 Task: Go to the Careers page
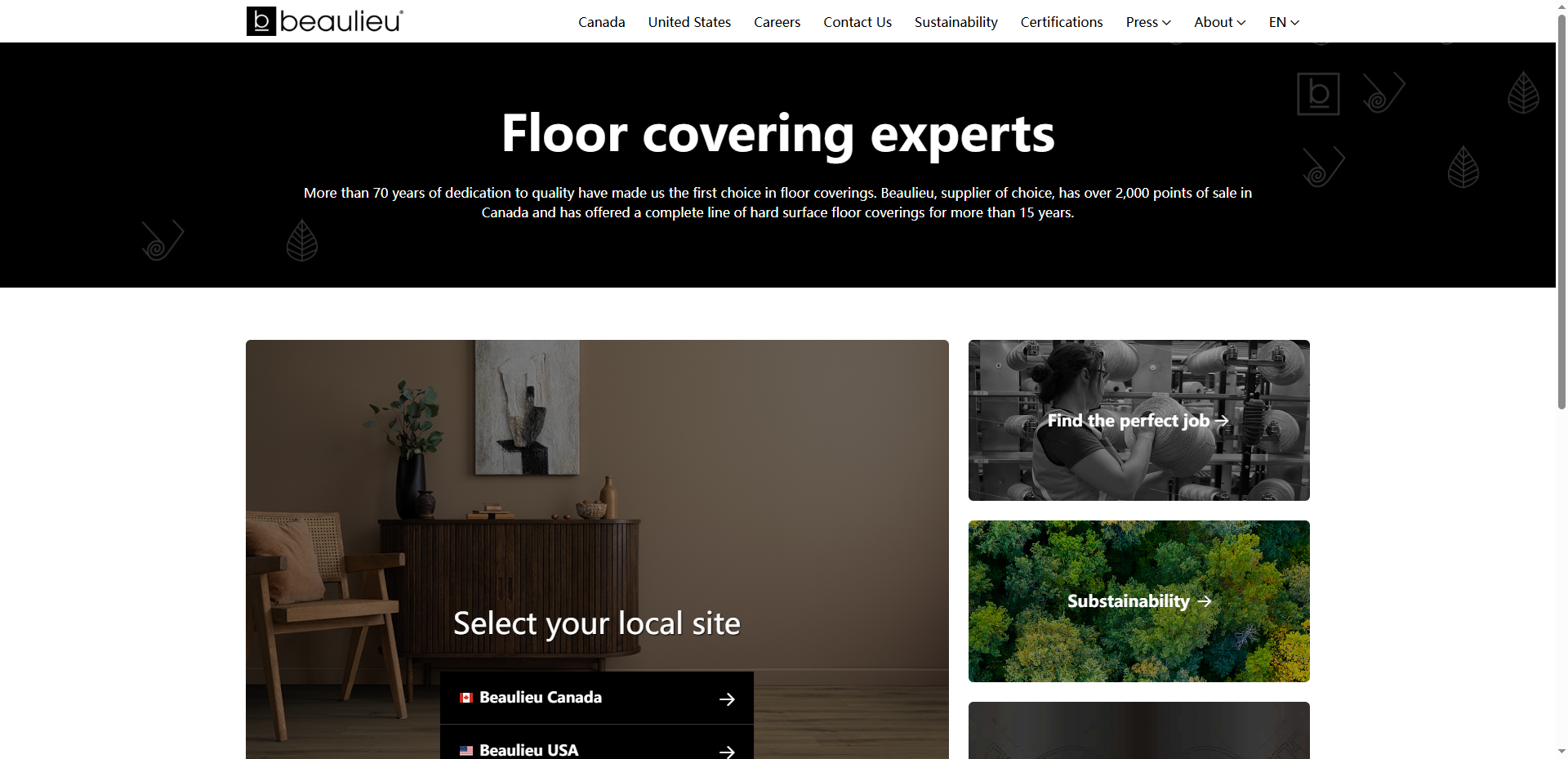pyautogui.click(x=777, y=22)
